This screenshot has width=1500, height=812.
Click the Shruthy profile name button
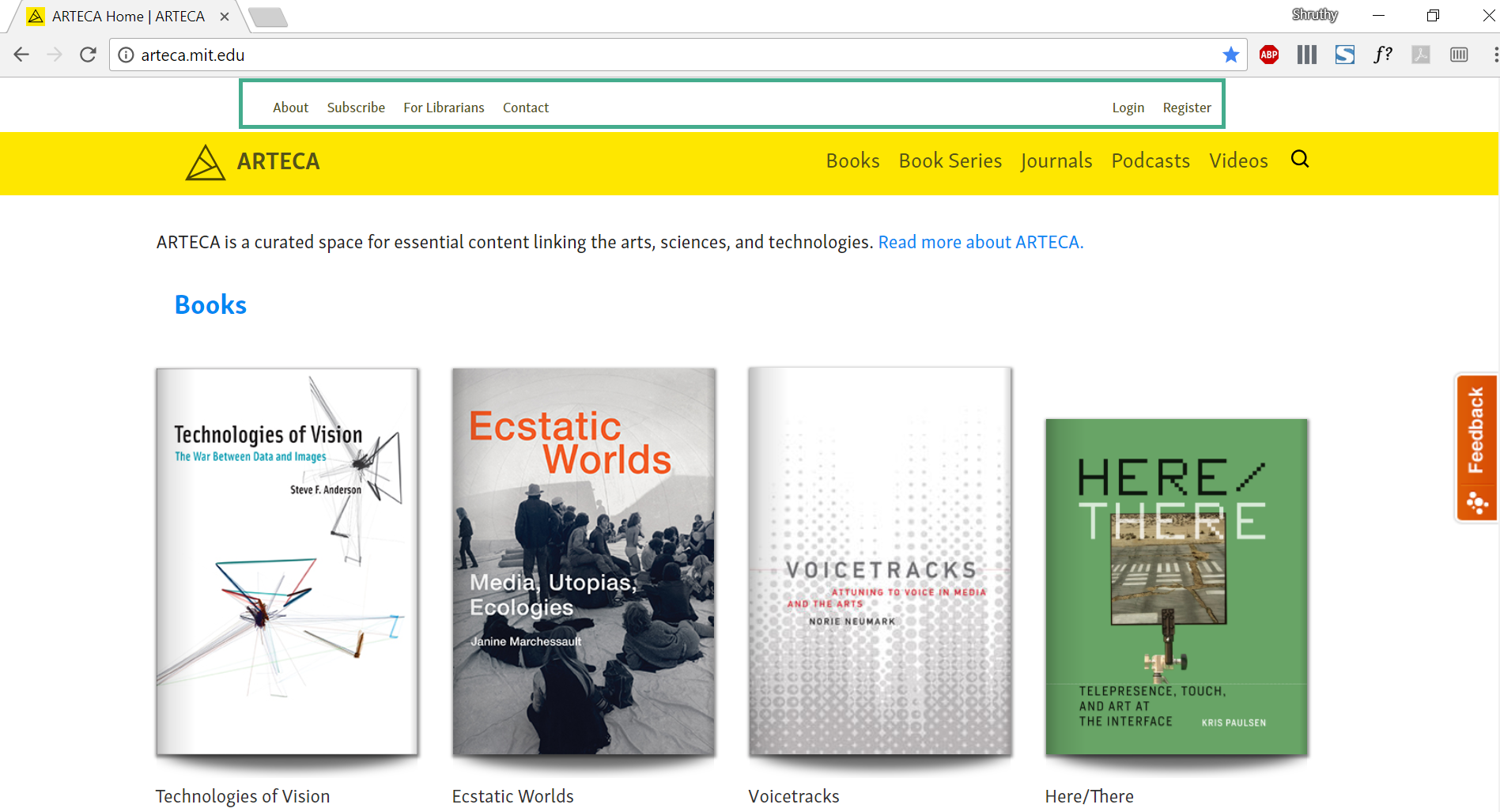click(1314, 15)
